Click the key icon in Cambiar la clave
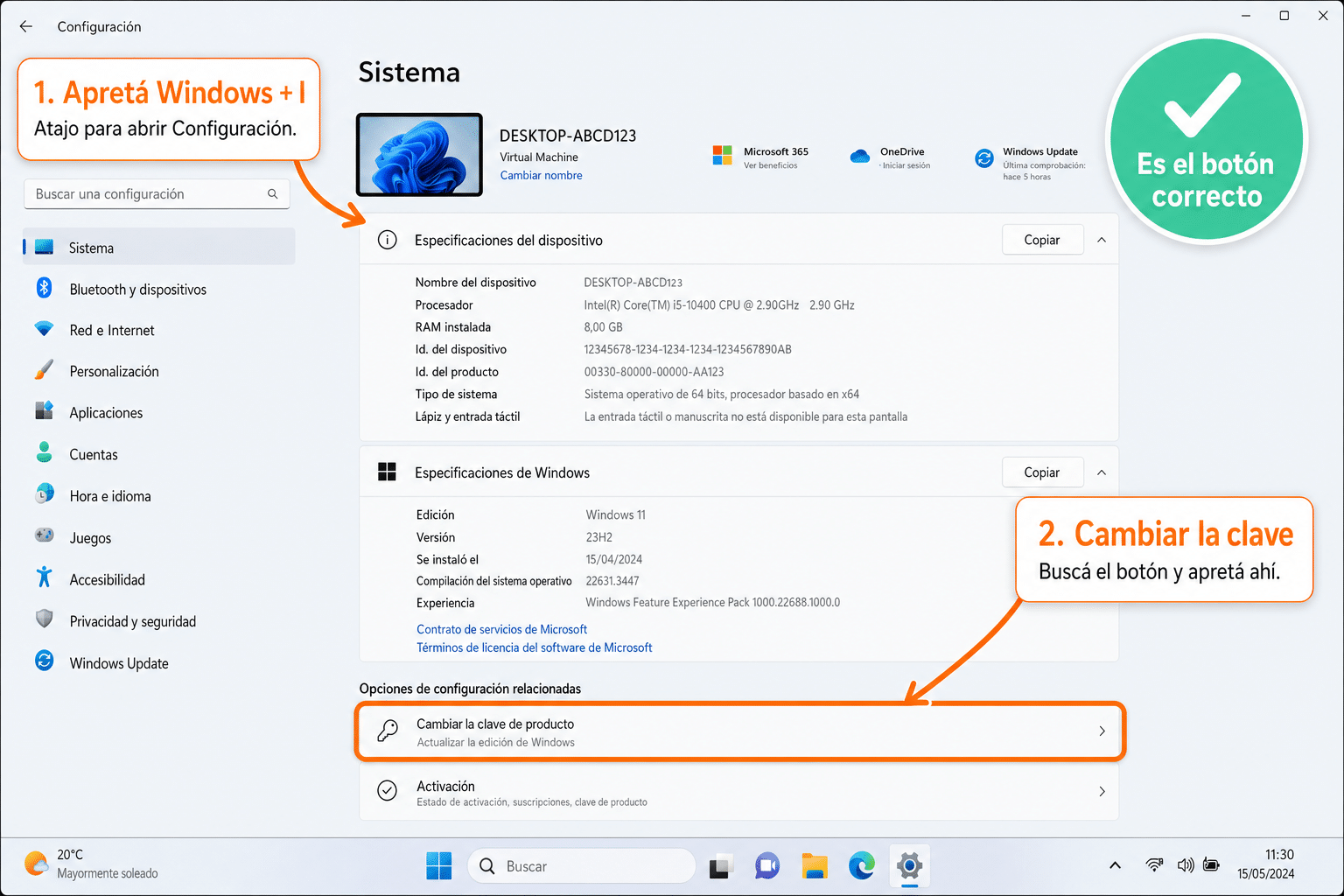The width and height of the screenshot is (1344, 896). pos(387,731)
